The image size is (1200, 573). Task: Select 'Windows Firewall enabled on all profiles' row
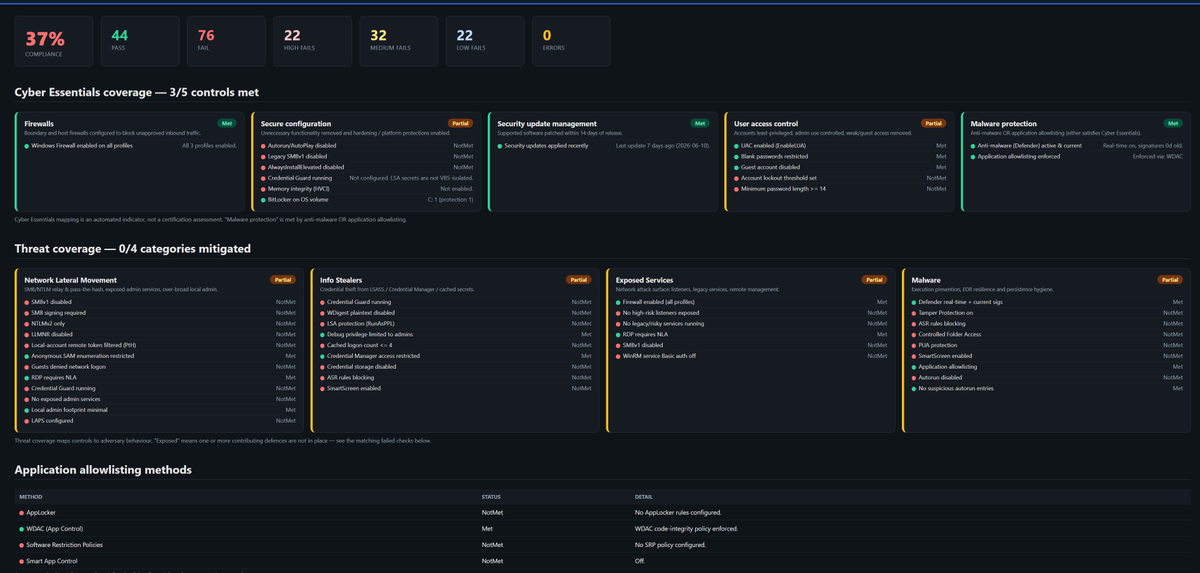point(130,145)
